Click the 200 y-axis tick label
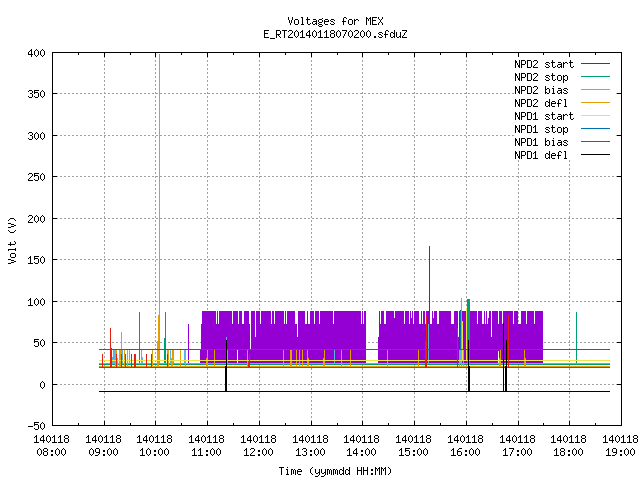This screenshot has width=640, height=480. [x=36, y=219]
